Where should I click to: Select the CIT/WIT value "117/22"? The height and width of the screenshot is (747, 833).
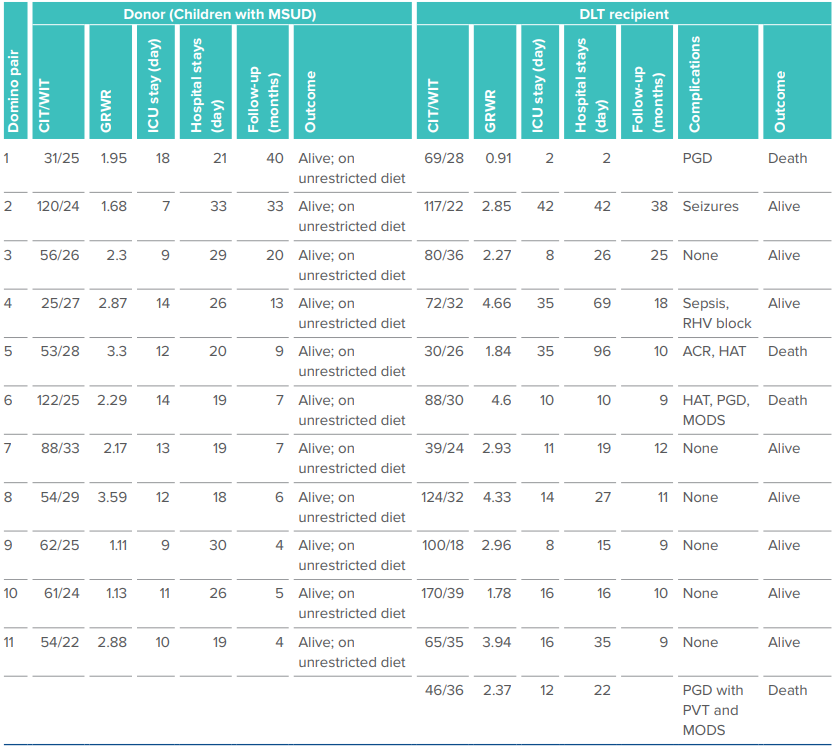pyautogui.click(x=443, y=206)
